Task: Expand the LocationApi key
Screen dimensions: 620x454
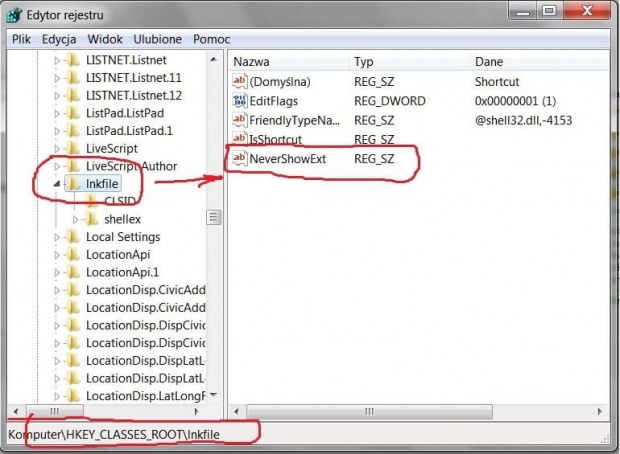Action: click(x=57, y=255)
